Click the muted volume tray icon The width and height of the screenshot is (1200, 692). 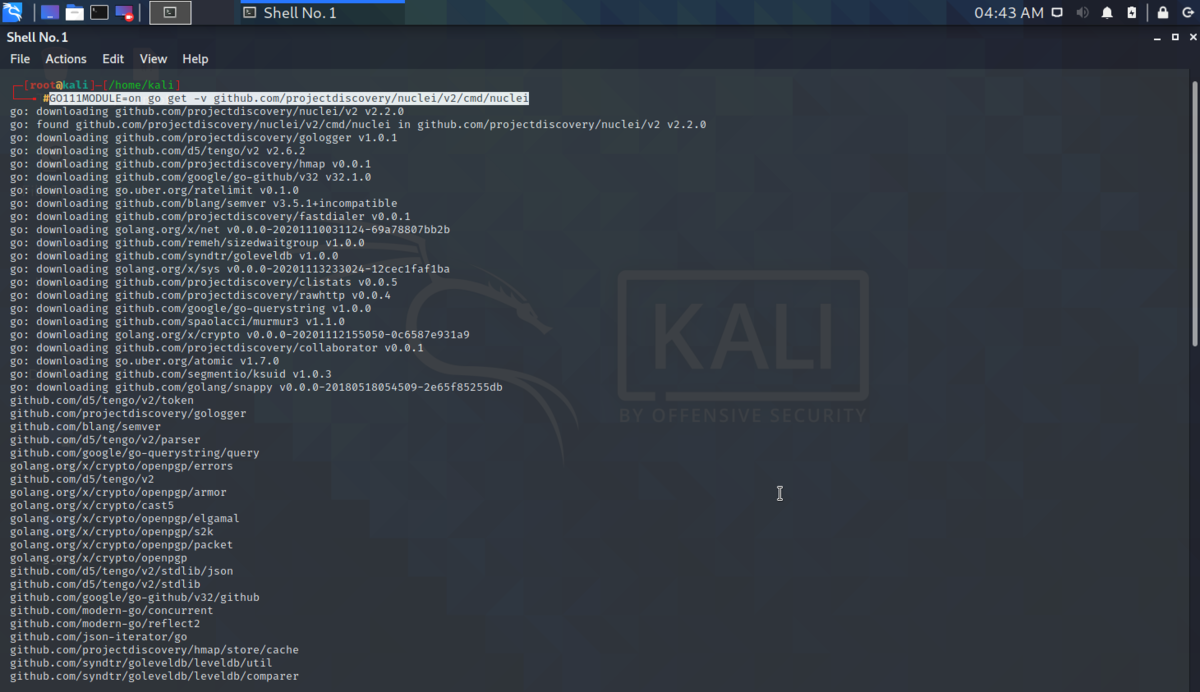(1083, 13)
